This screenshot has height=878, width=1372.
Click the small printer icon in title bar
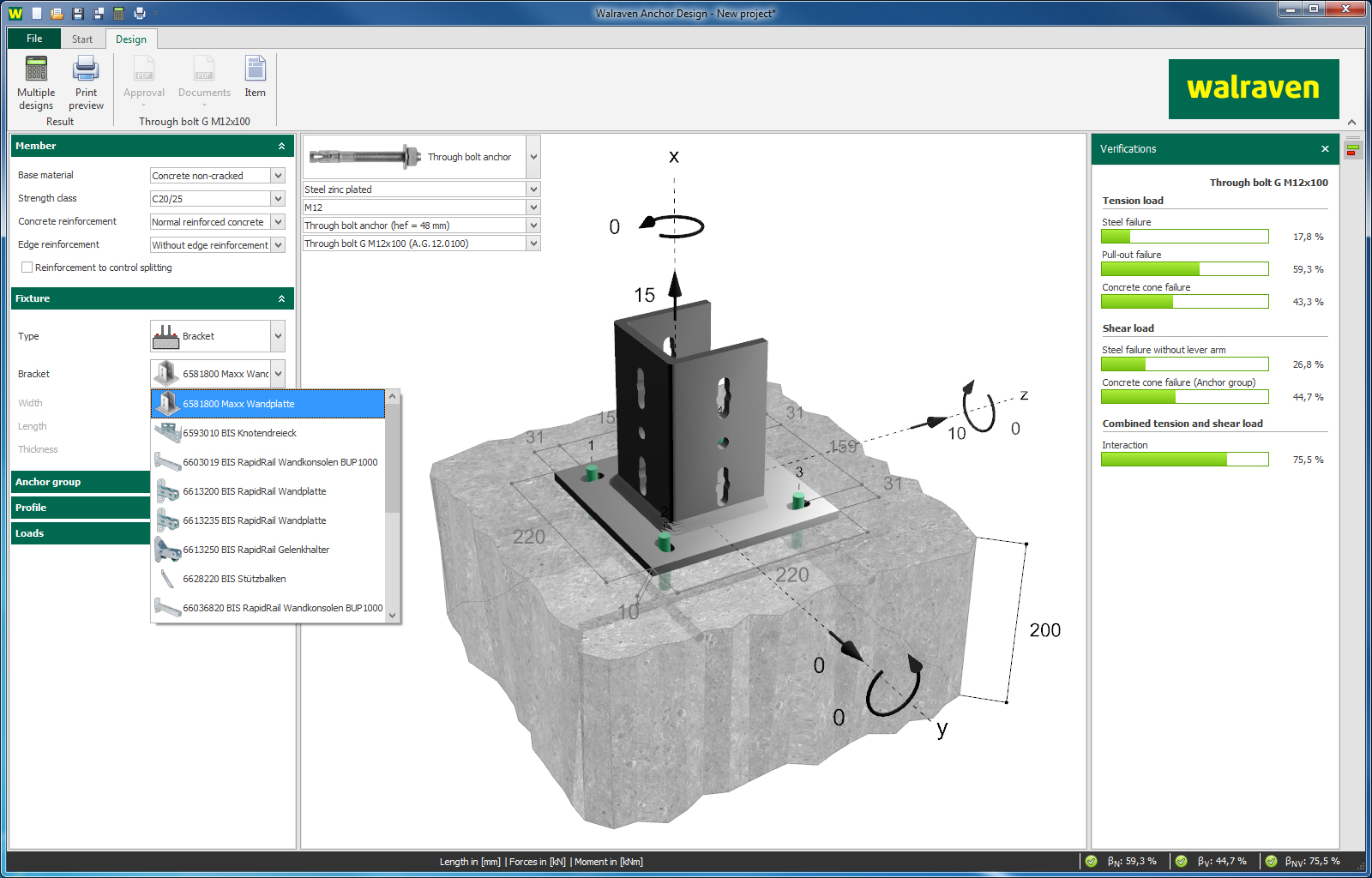pyautogui.click(x=140, y=13)
